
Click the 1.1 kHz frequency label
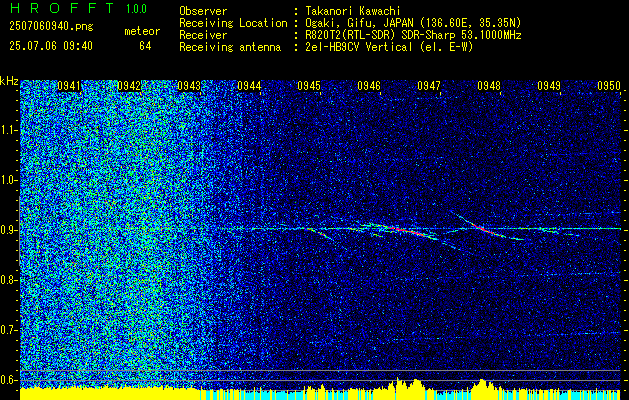point(8,130)
